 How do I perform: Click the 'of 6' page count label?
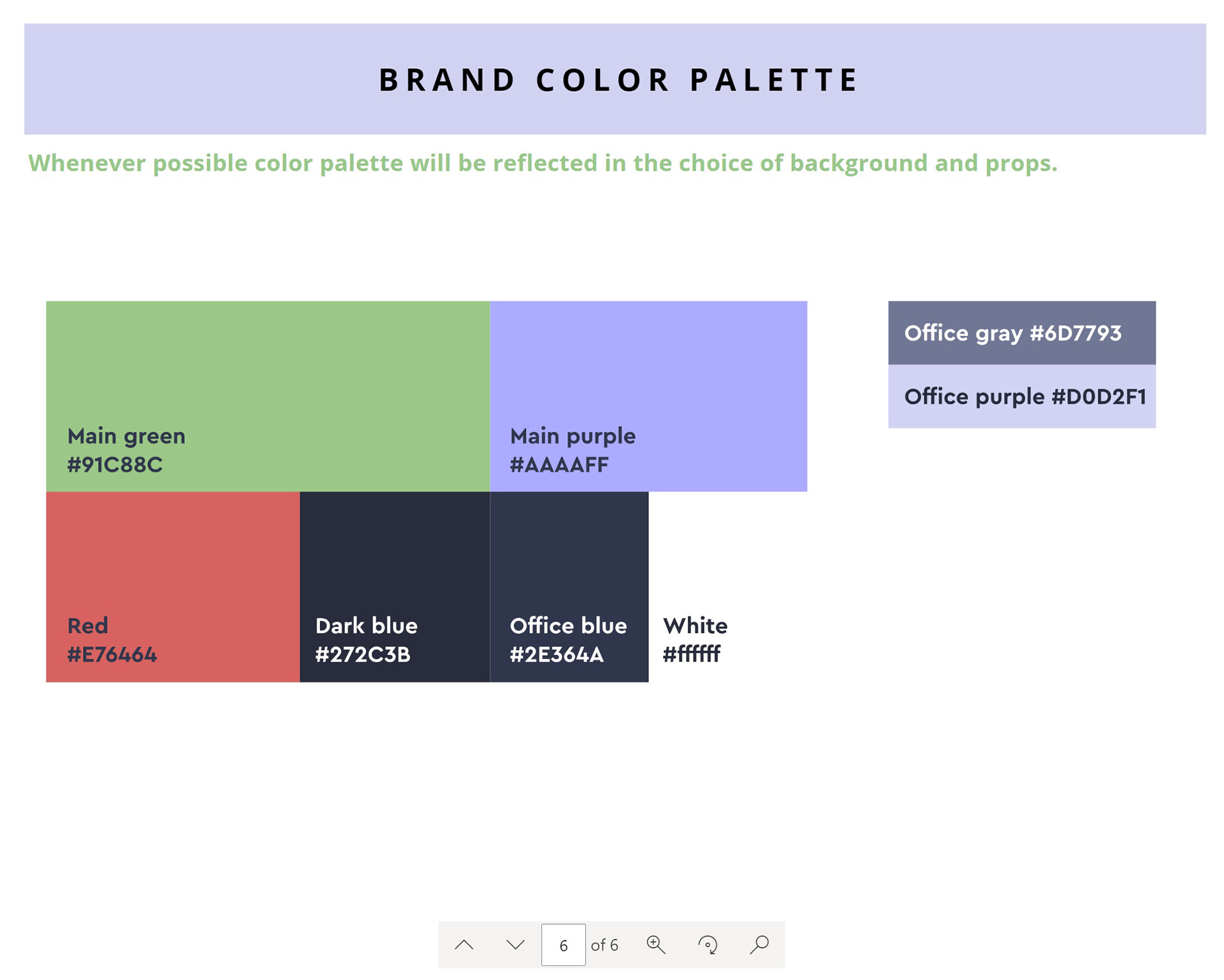(604, 945)
